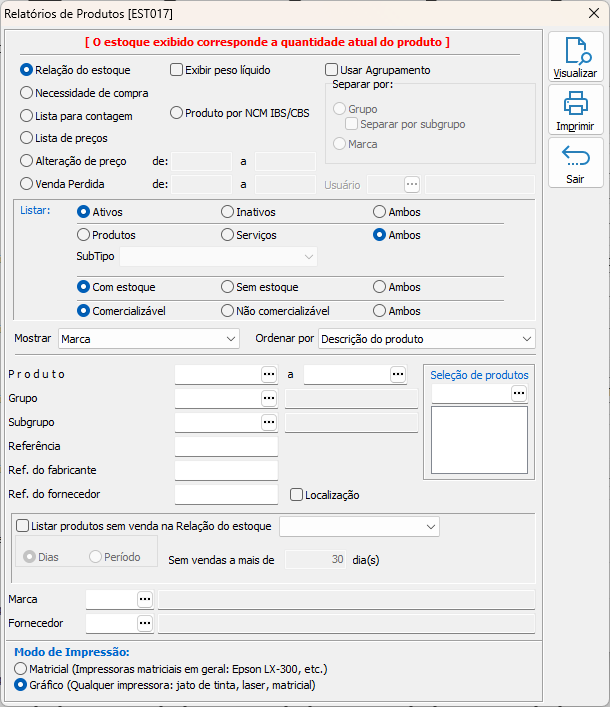Click the Referência input field
The height and width of the screenshot is (707, 610).
pos(226,446)
